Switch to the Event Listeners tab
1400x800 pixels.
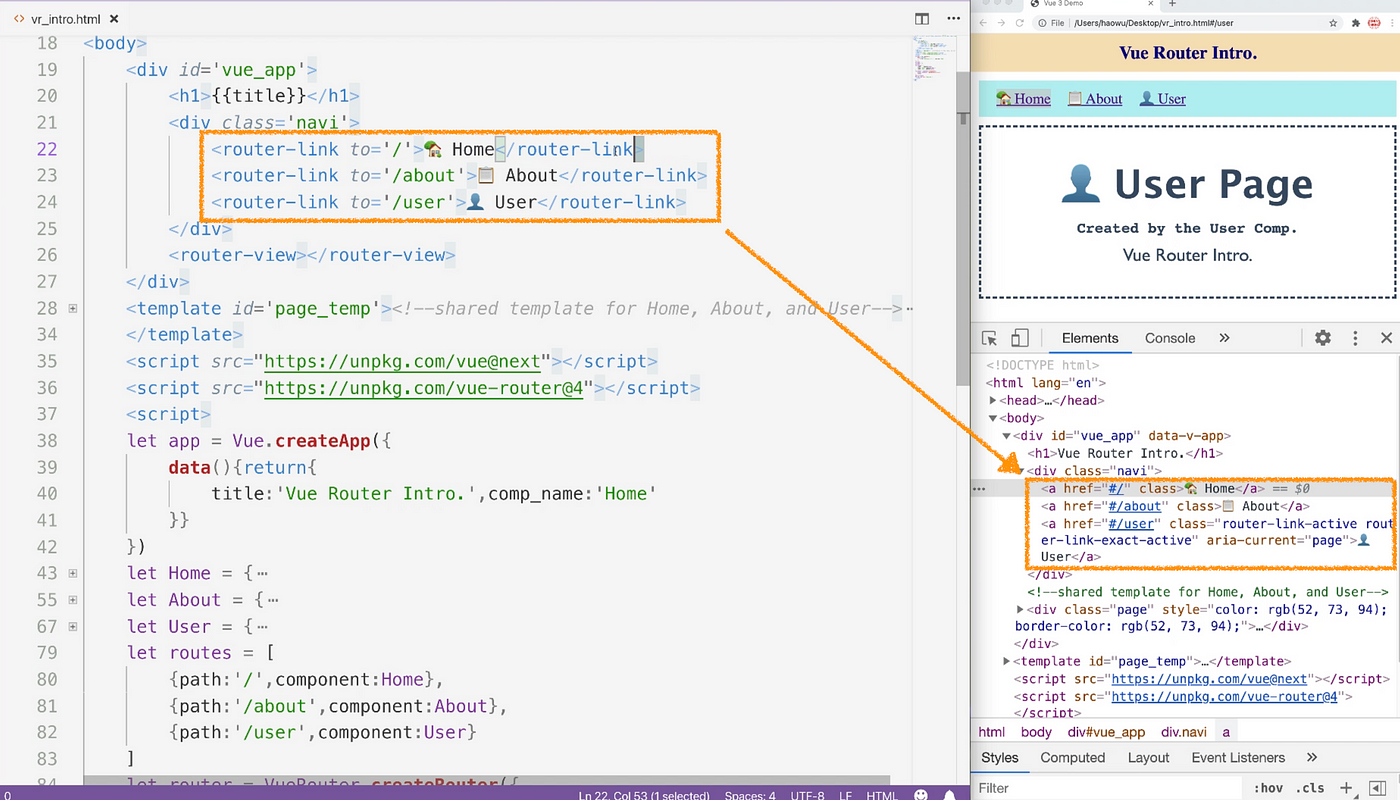click(x=1238, y=757)
